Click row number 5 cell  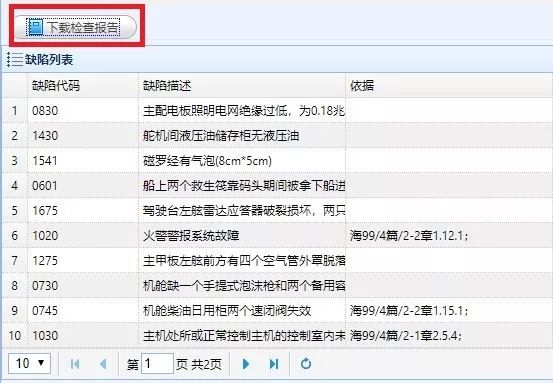[x=14, y=211]
